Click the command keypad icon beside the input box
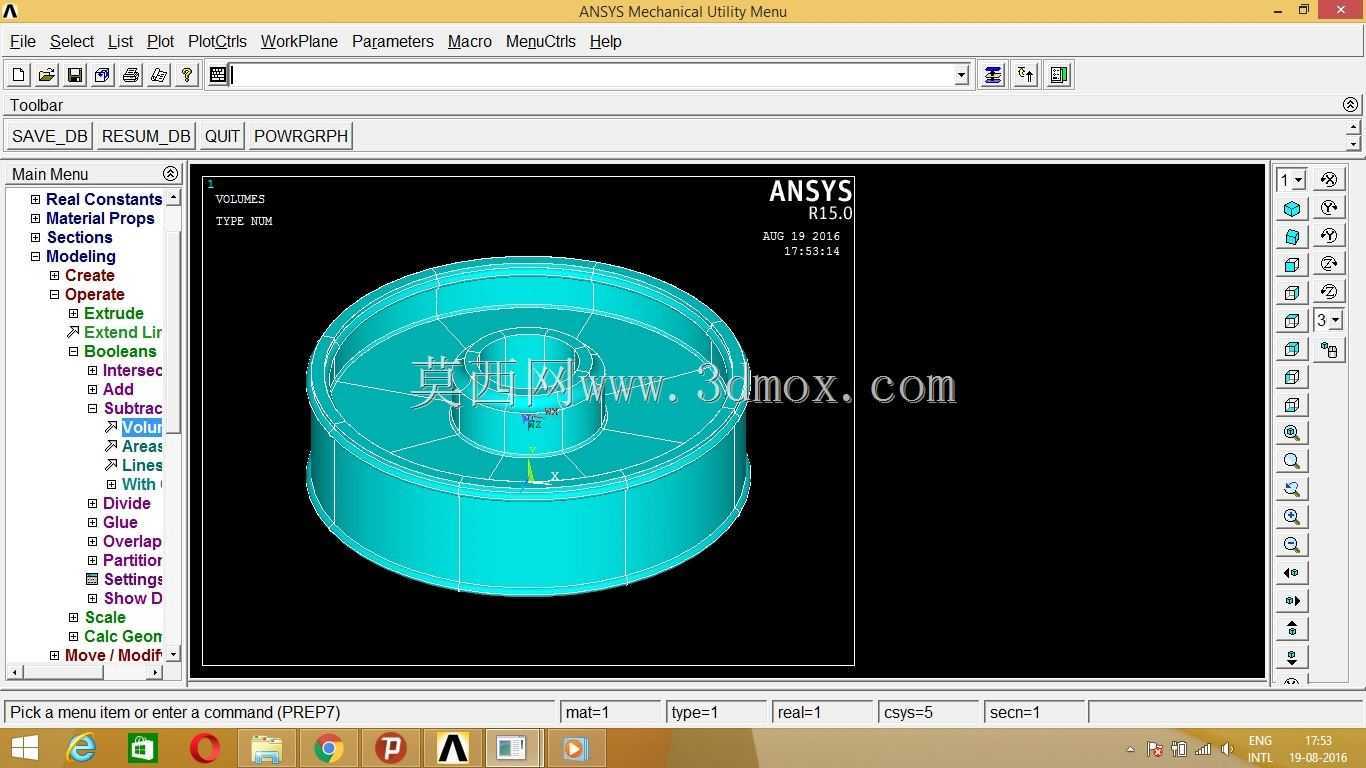The height and width of the screenshot is (768, 1366). [218, 75]
